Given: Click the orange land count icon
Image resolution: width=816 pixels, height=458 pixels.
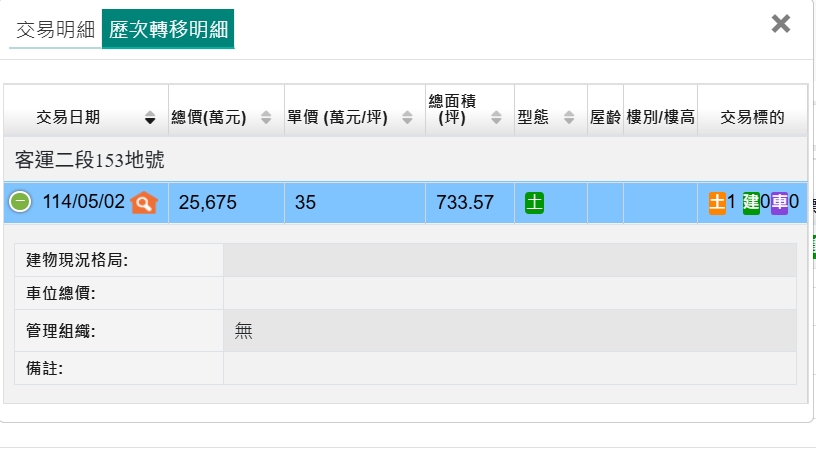Looking at the screenshot, I should (717, 202).
